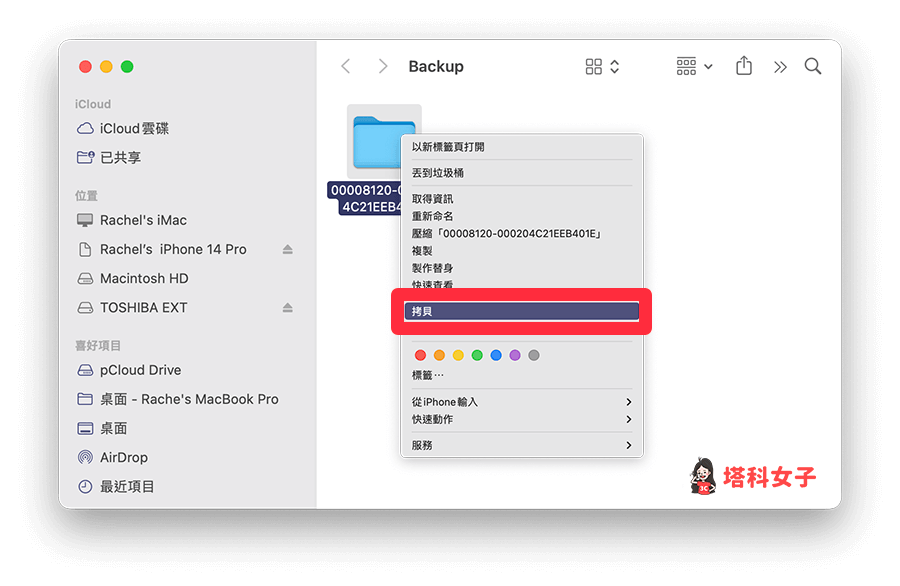Click the clock icon for 最近項目

point(85,487)
